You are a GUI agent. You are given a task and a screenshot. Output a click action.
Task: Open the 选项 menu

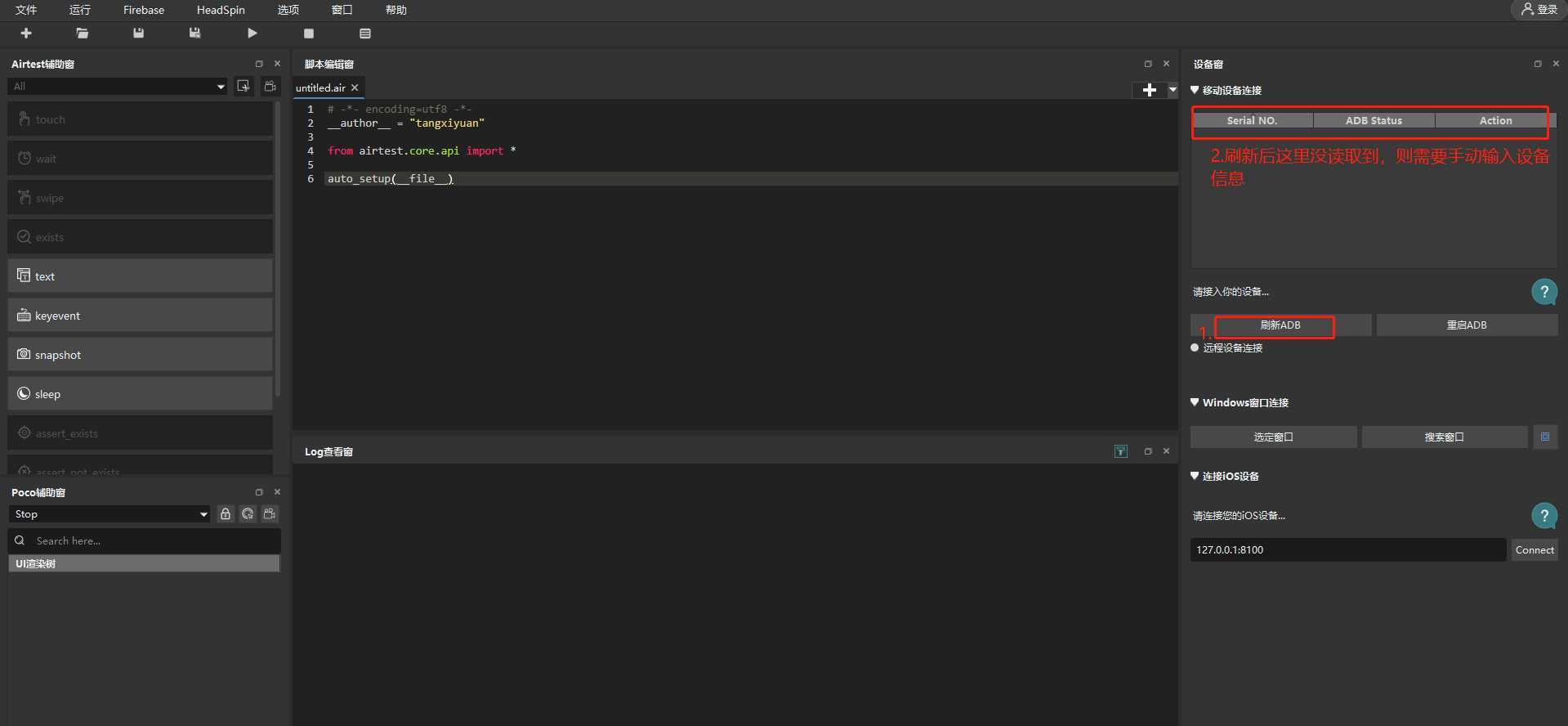288,10
